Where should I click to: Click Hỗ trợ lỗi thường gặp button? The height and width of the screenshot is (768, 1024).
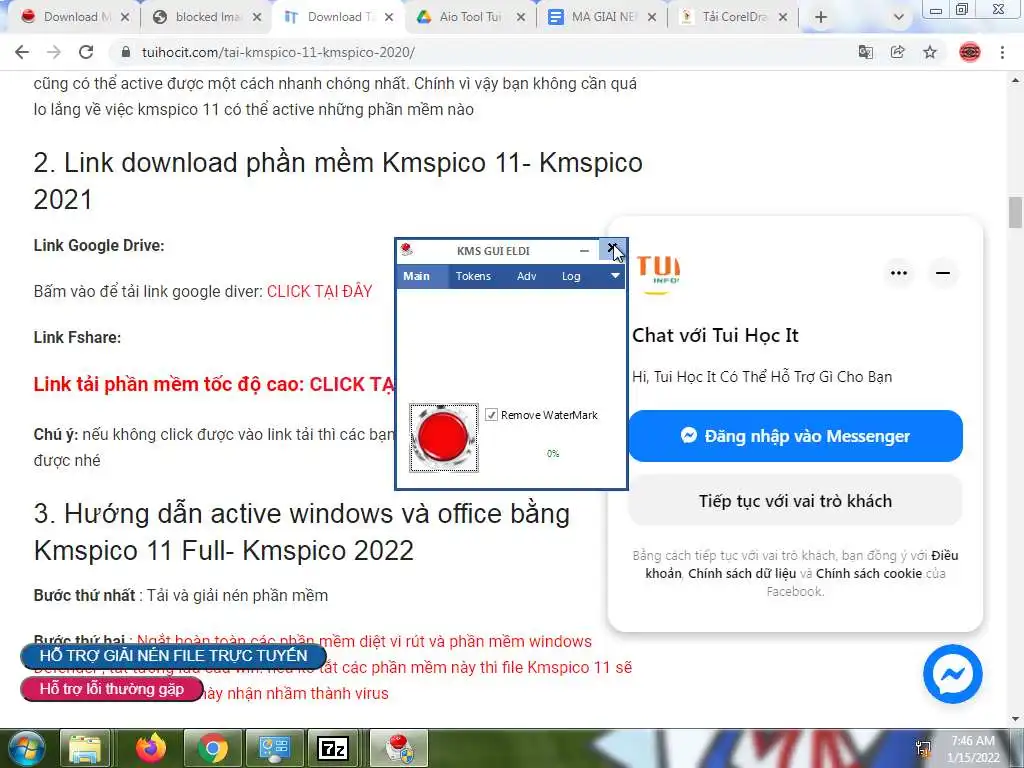(x=112, y=689)
